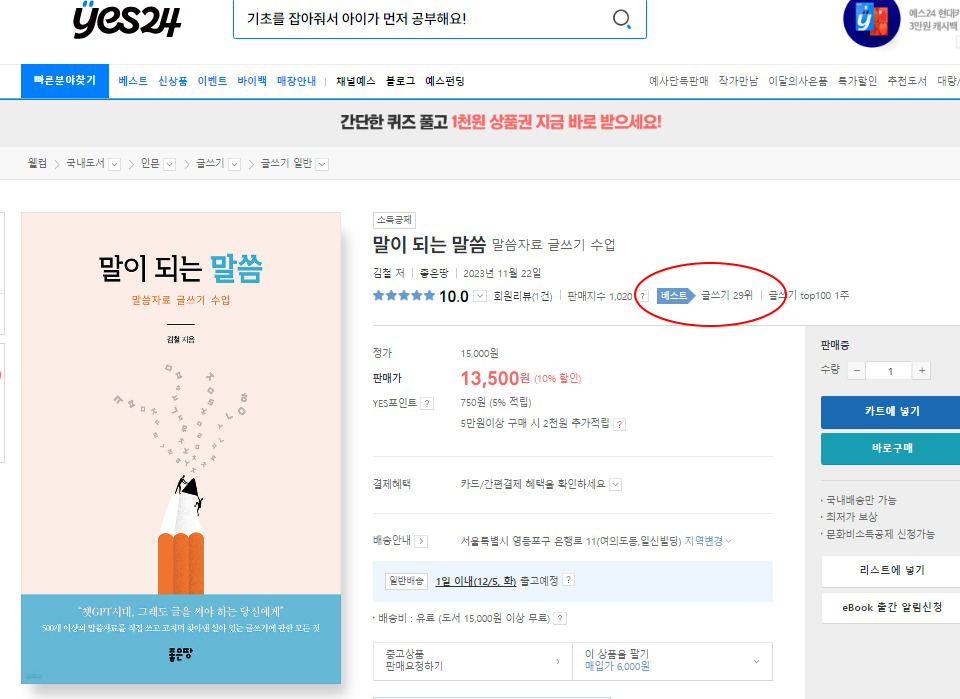Open author 김철 link
Image resolution: width=960 pixels, height=699 pixels.
pyautogui.click(x=382, y=272)
